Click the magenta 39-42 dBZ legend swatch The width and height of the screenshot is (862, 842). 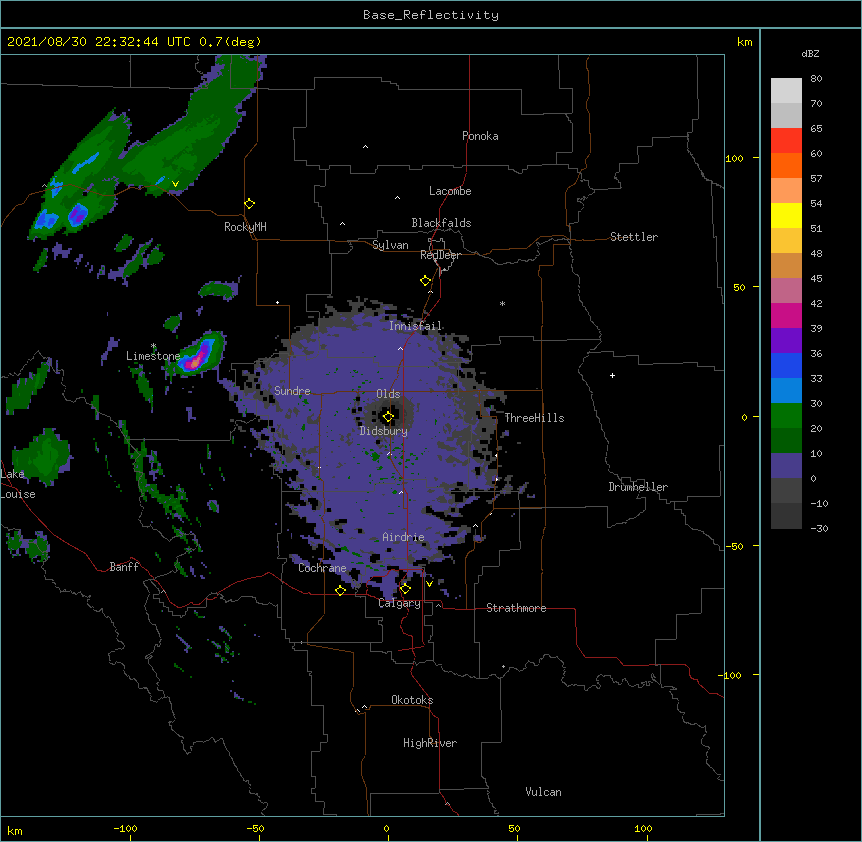click(786, 315)
